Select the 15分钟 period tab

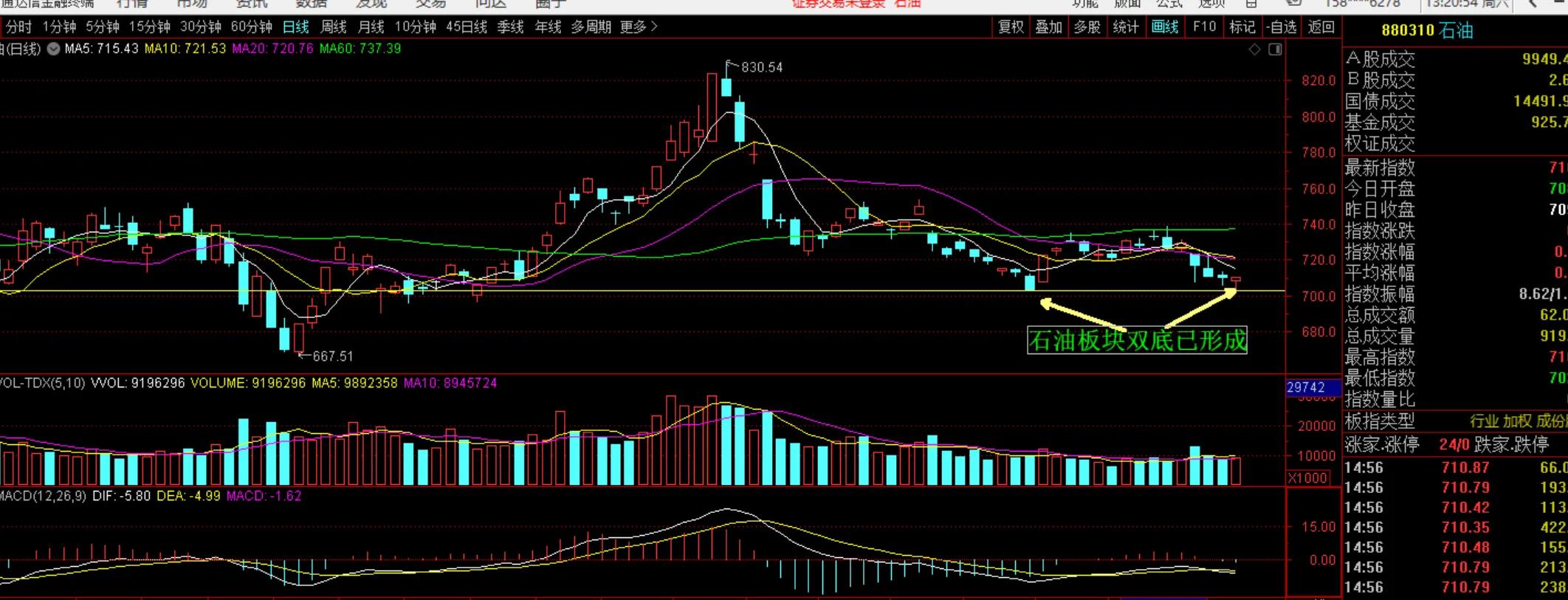click(x=149, y=27)
